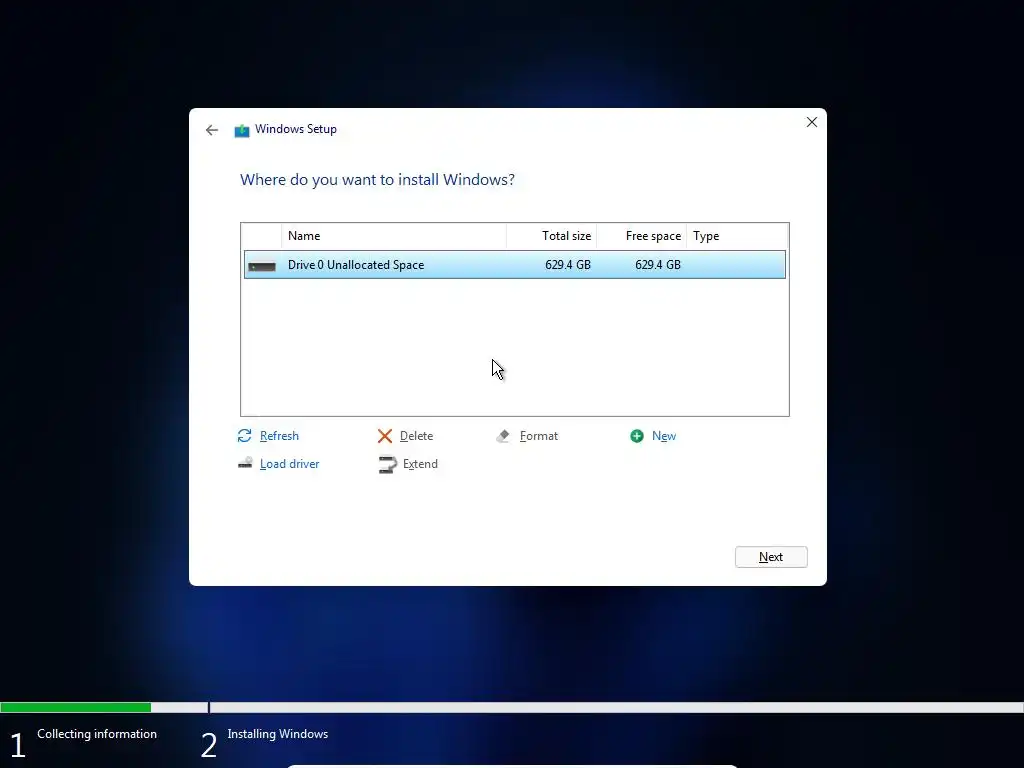Screen dimensions: 1024x768
Task: Sort by the Name column header
Action: click(394, 236)
